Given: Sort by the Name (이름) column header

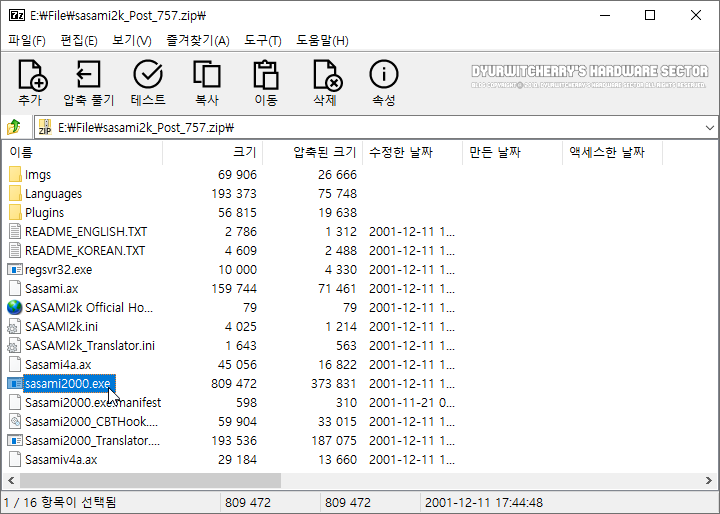Looking at the screenshot, I should [82, 152].
